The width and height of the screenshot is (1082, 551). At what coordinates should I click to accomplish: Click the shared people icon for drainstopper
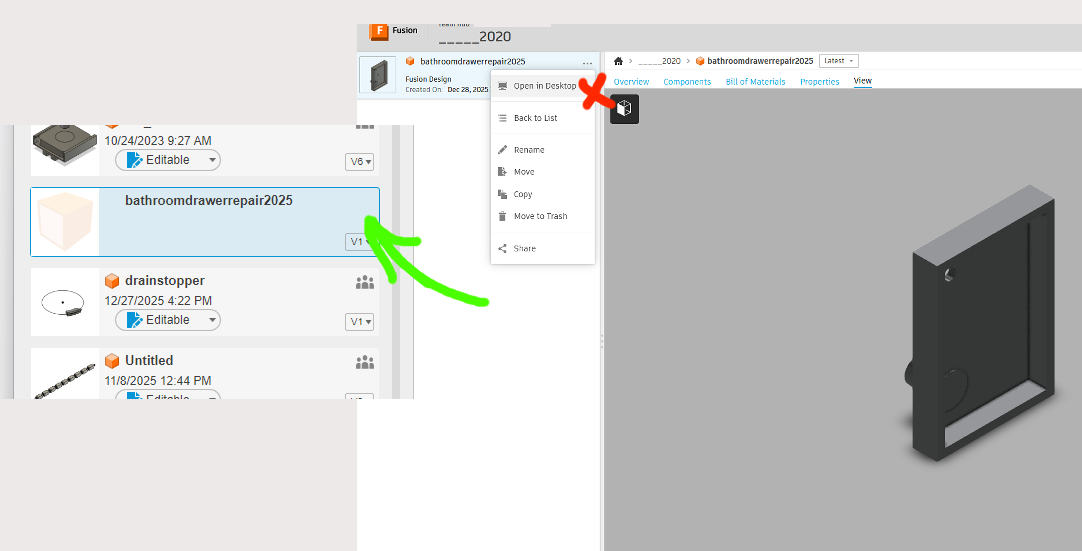(x=365, y=282)
